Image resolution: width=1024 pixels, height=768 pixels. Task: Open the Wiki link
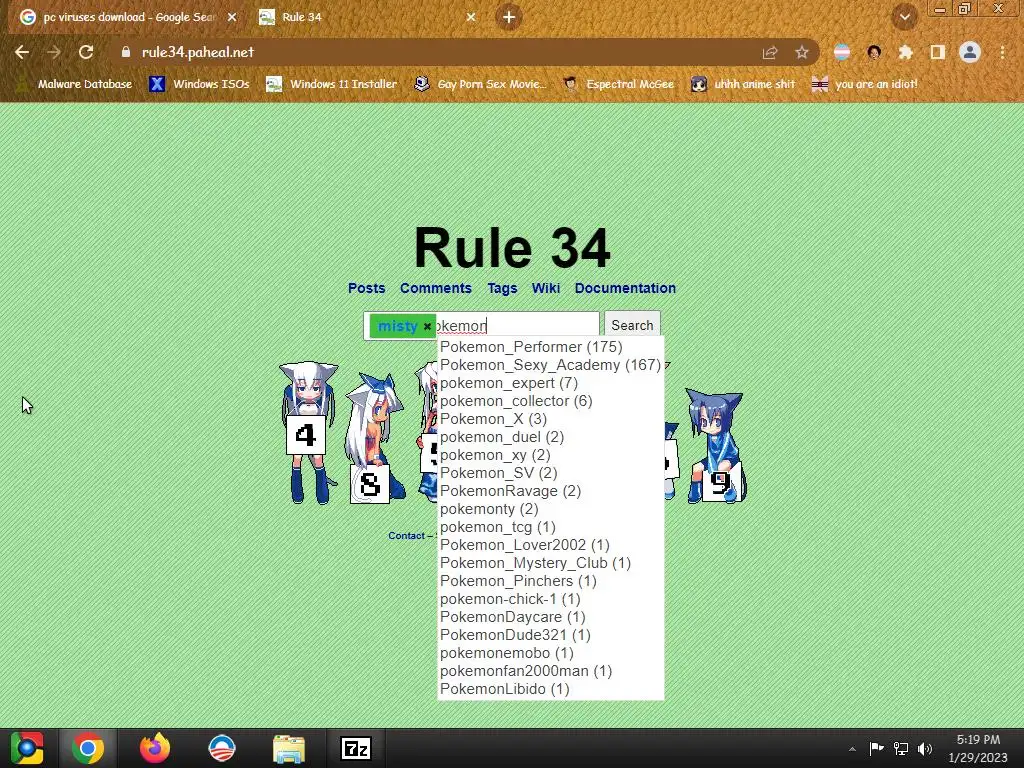pyautogui.click(x=546, y=288)
